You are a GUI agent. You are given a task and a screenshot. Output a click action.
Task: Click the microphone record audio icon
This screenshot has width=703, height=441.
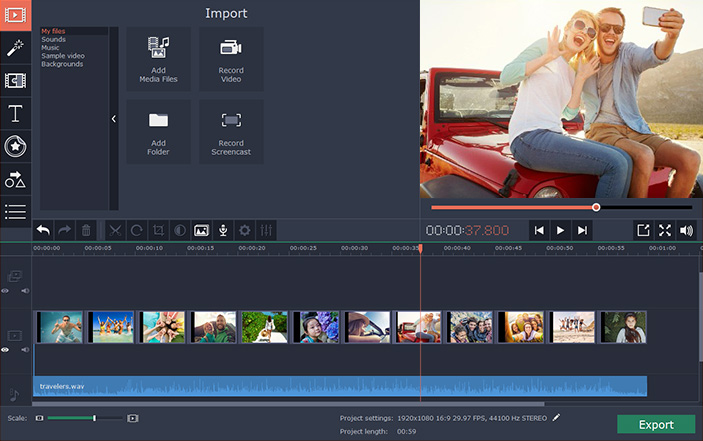pos(223,230)
